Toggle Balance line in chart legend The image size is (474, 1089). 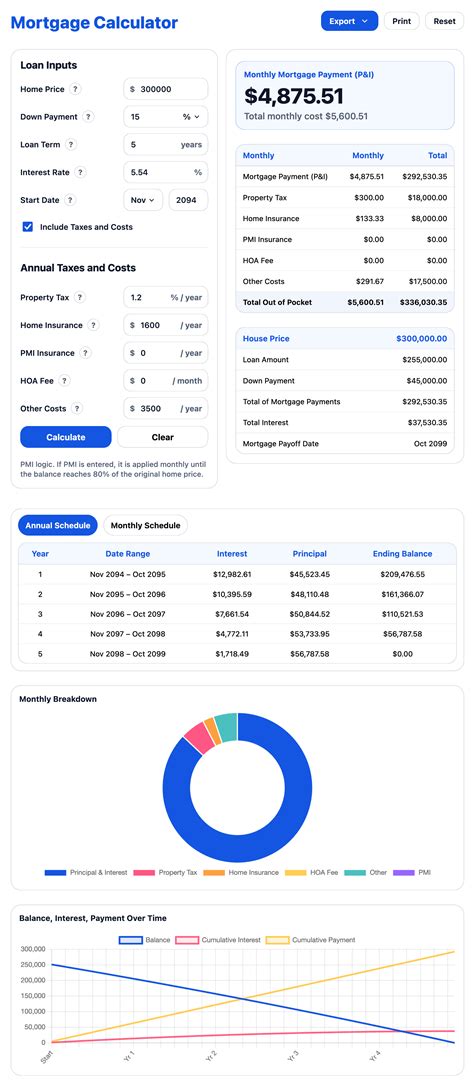(x=130, y=940)
